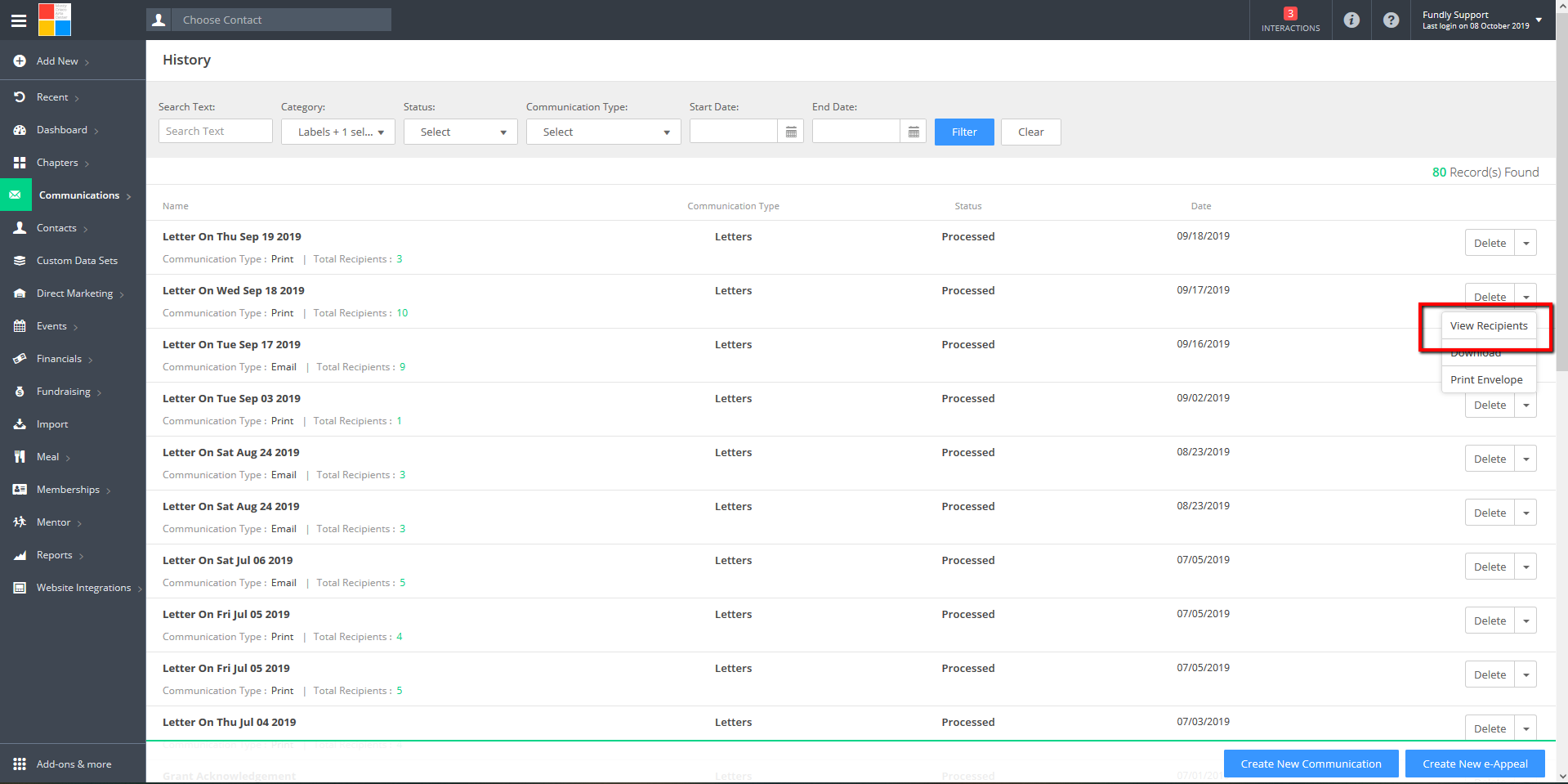Click the info circle icon
The image size is (1568, 784).
(x=1351, y=20)
